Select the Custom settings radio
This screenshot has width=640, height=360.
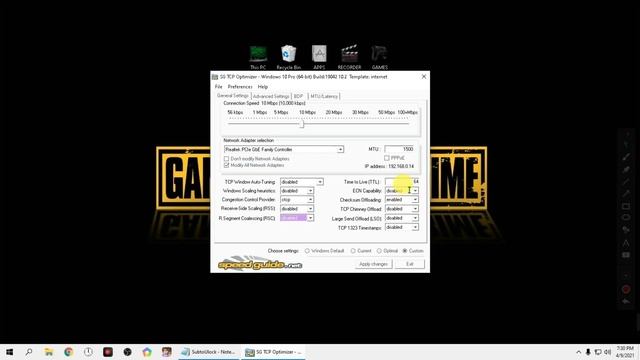click(x=405, y=251)
